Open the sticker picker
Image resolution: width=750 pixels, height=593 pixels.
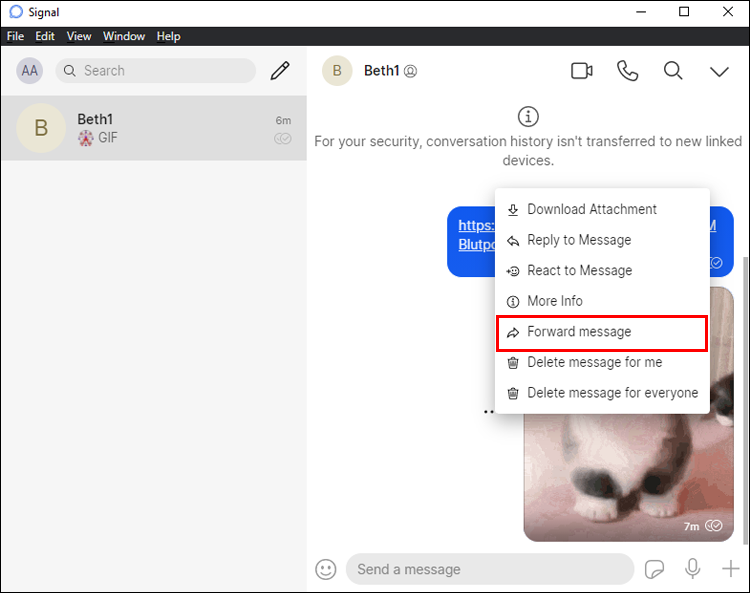coord(654,569)
